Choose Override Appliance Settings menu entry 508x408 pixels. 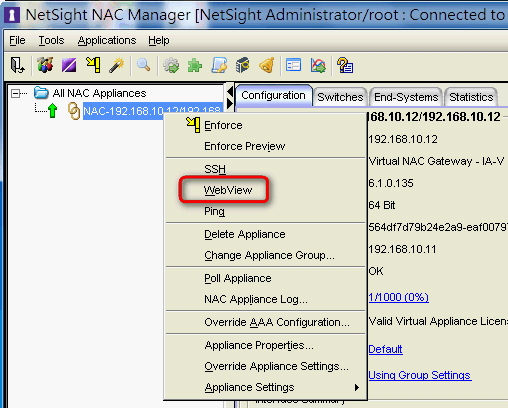pyautogui.click(x=266, y=366)
